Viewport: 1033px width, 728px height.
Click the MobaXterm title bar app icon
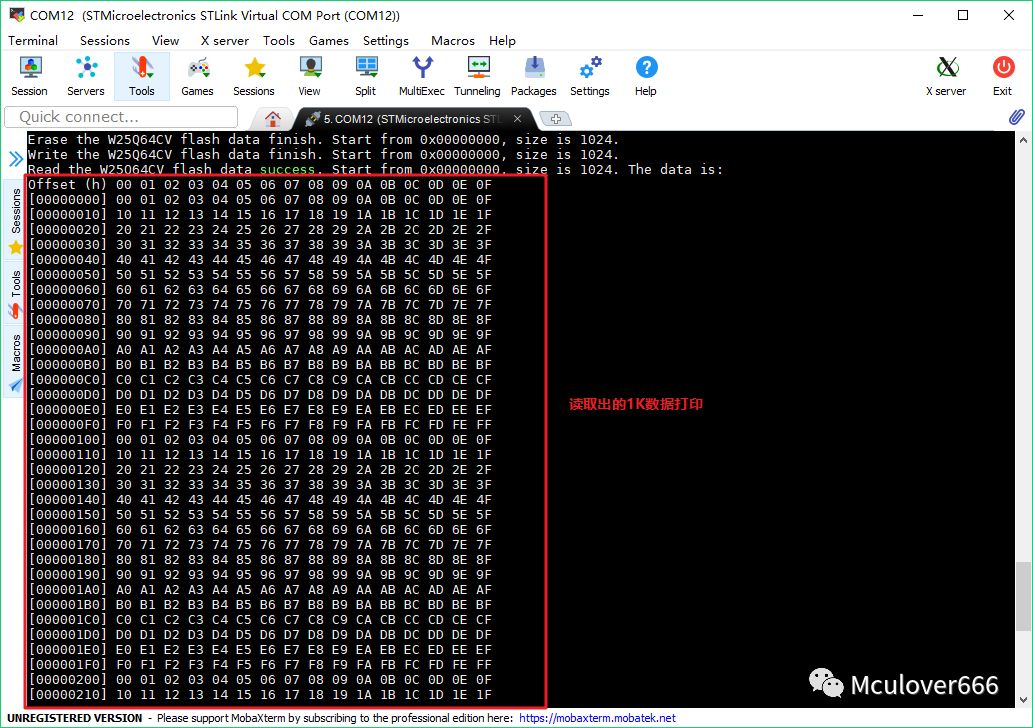16,14
